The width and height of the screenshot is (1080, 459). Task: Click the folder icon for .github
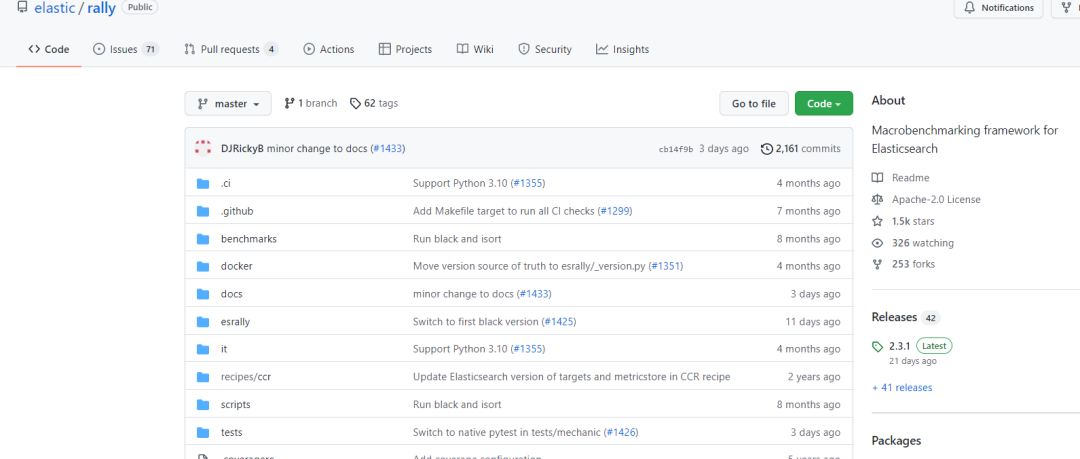coord(202,211)
